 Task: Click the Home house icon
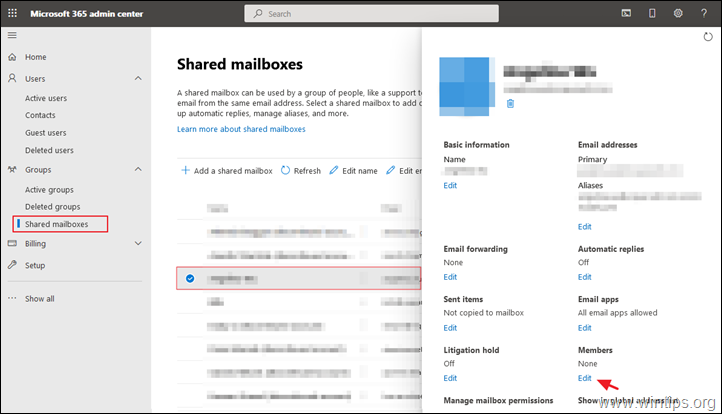[x=12, y=57]
